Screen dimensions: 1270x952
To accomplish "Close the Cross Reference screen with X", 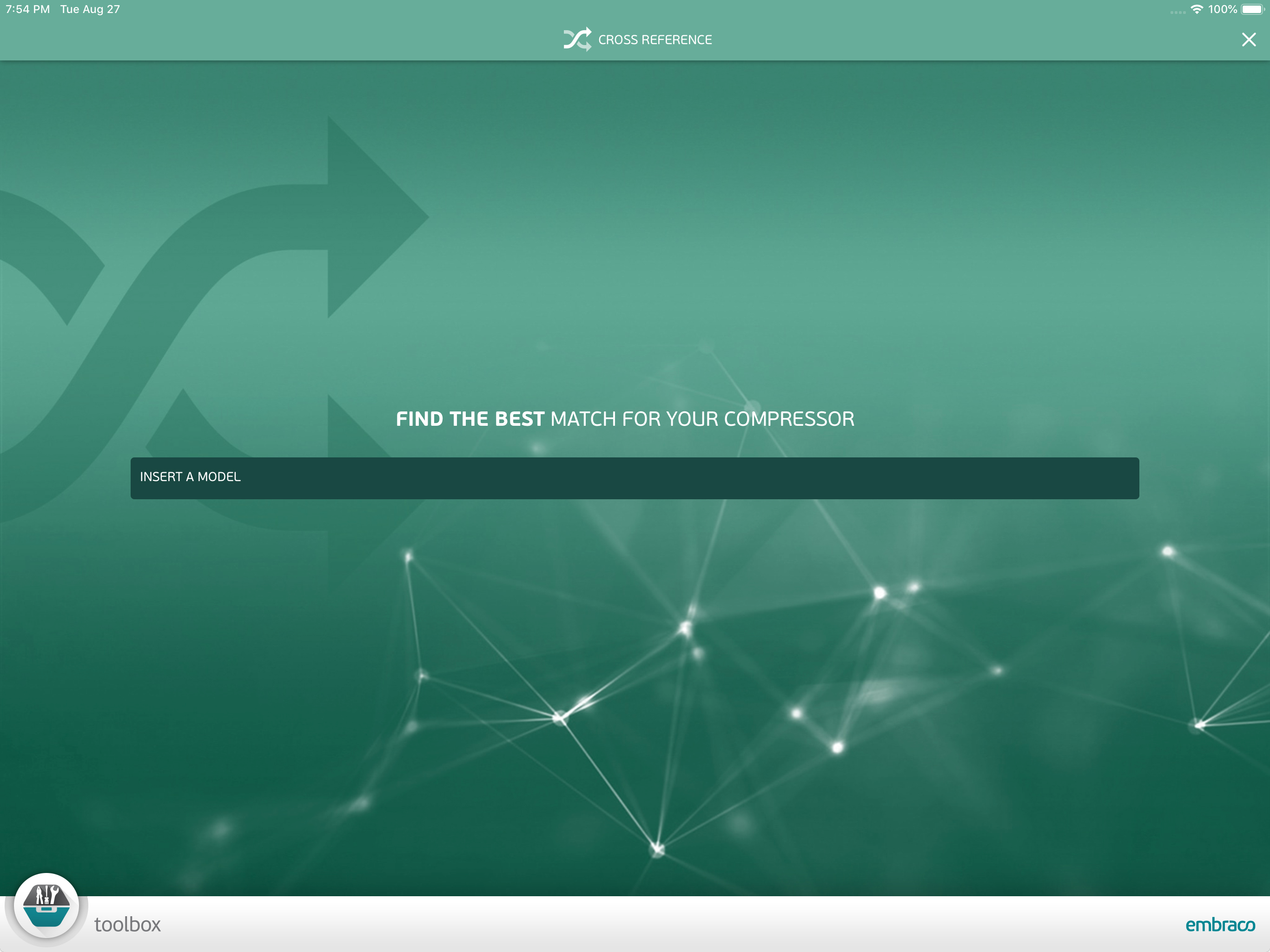I will point(1248,40).
